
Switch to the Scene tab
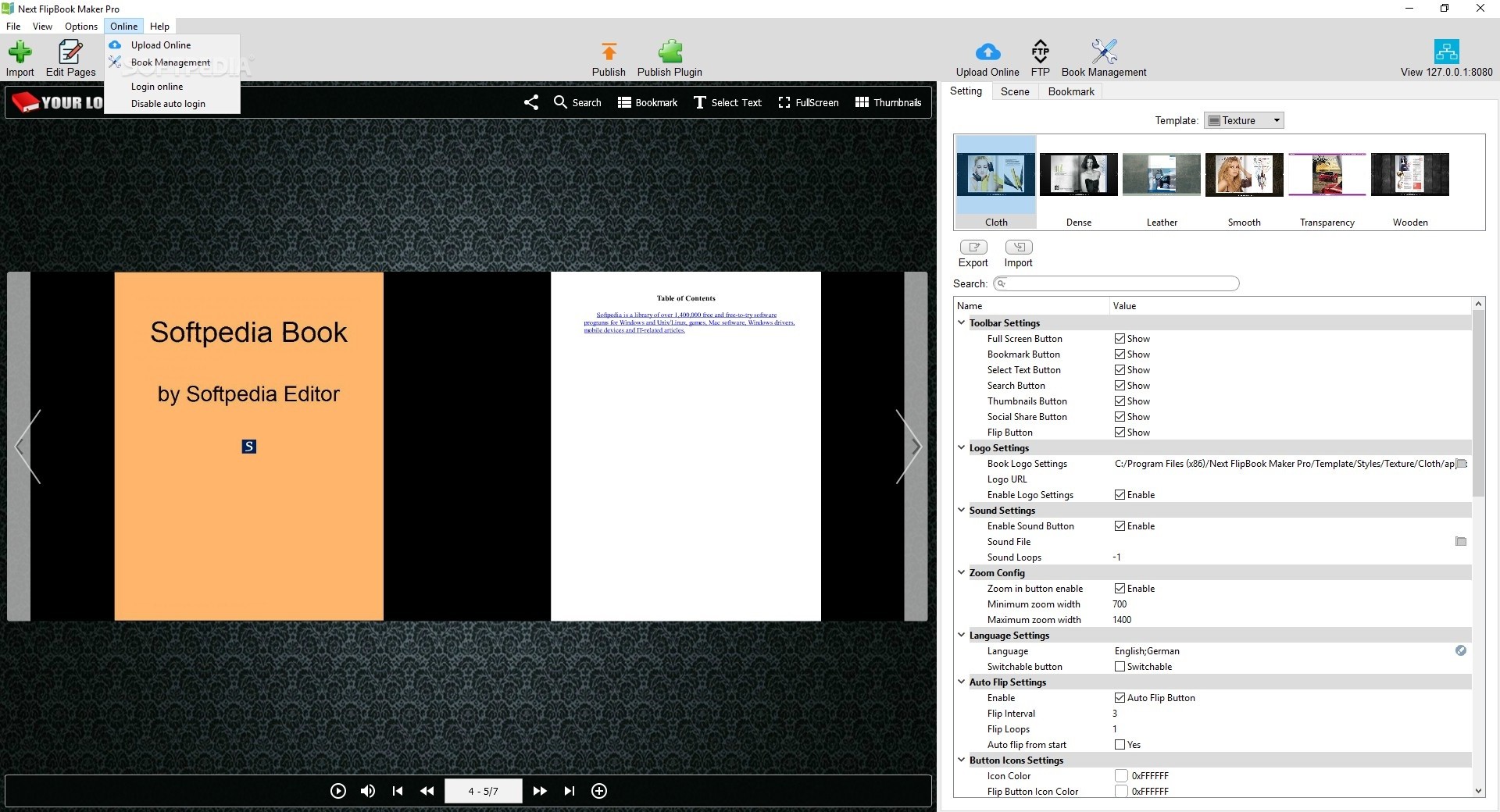point(1015,91)
